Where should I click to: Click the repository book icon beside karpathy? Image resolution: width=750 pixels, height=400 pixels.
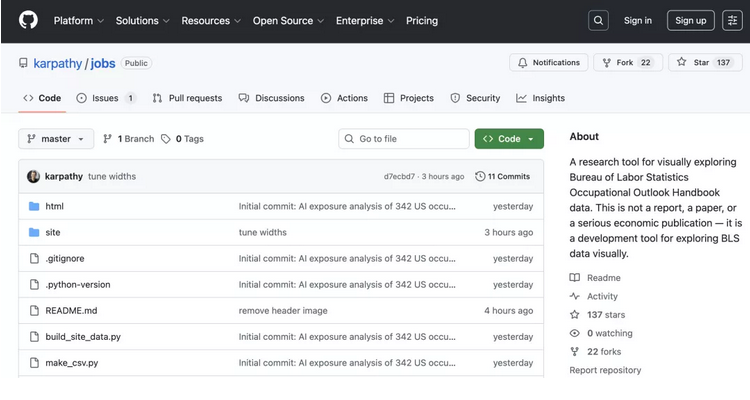[23, 63]
